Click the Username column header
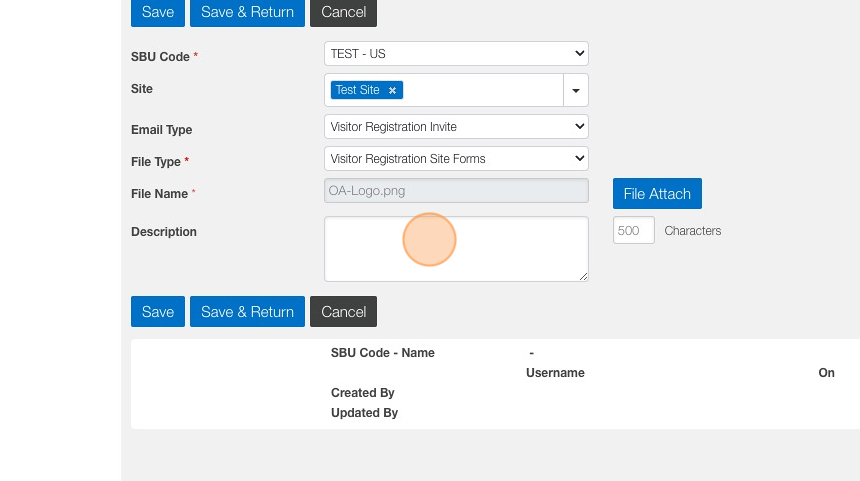Viewport: 860px width, 481px height. click(555, 373)
